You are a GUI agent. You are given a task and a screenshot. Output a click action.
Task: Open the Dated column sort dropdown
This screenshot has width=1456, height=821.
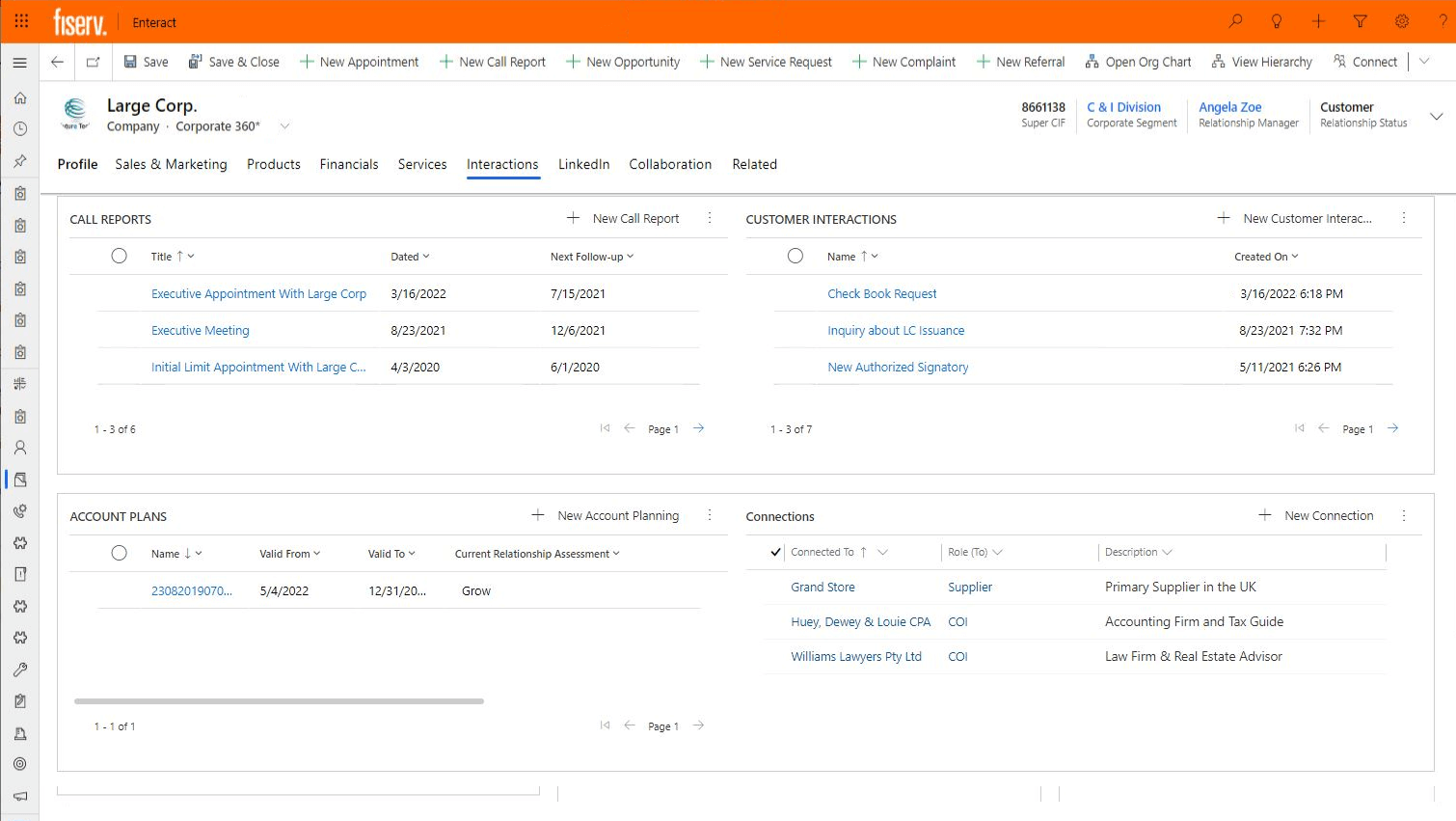(411, 256)
